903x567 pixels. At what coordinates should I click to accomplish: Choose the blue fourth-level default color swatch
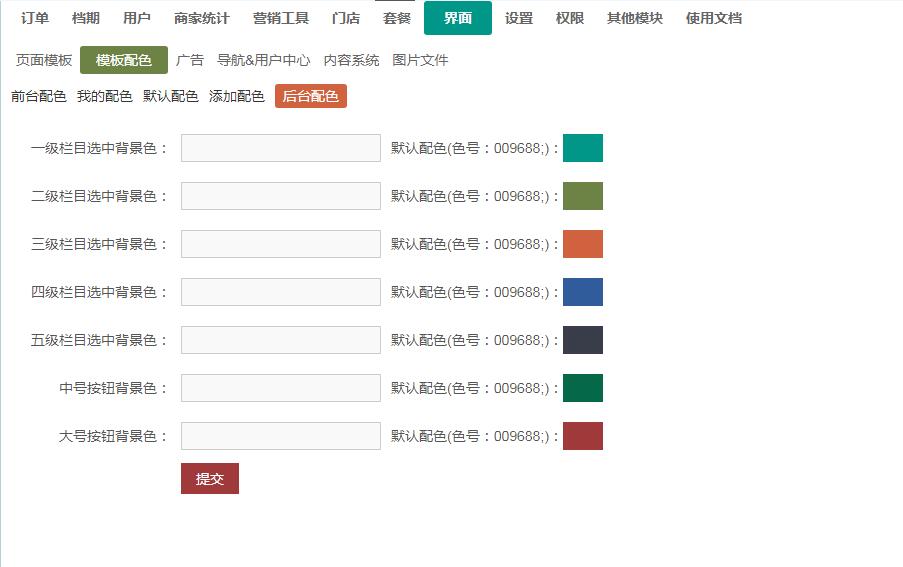(x=582, y=292)
